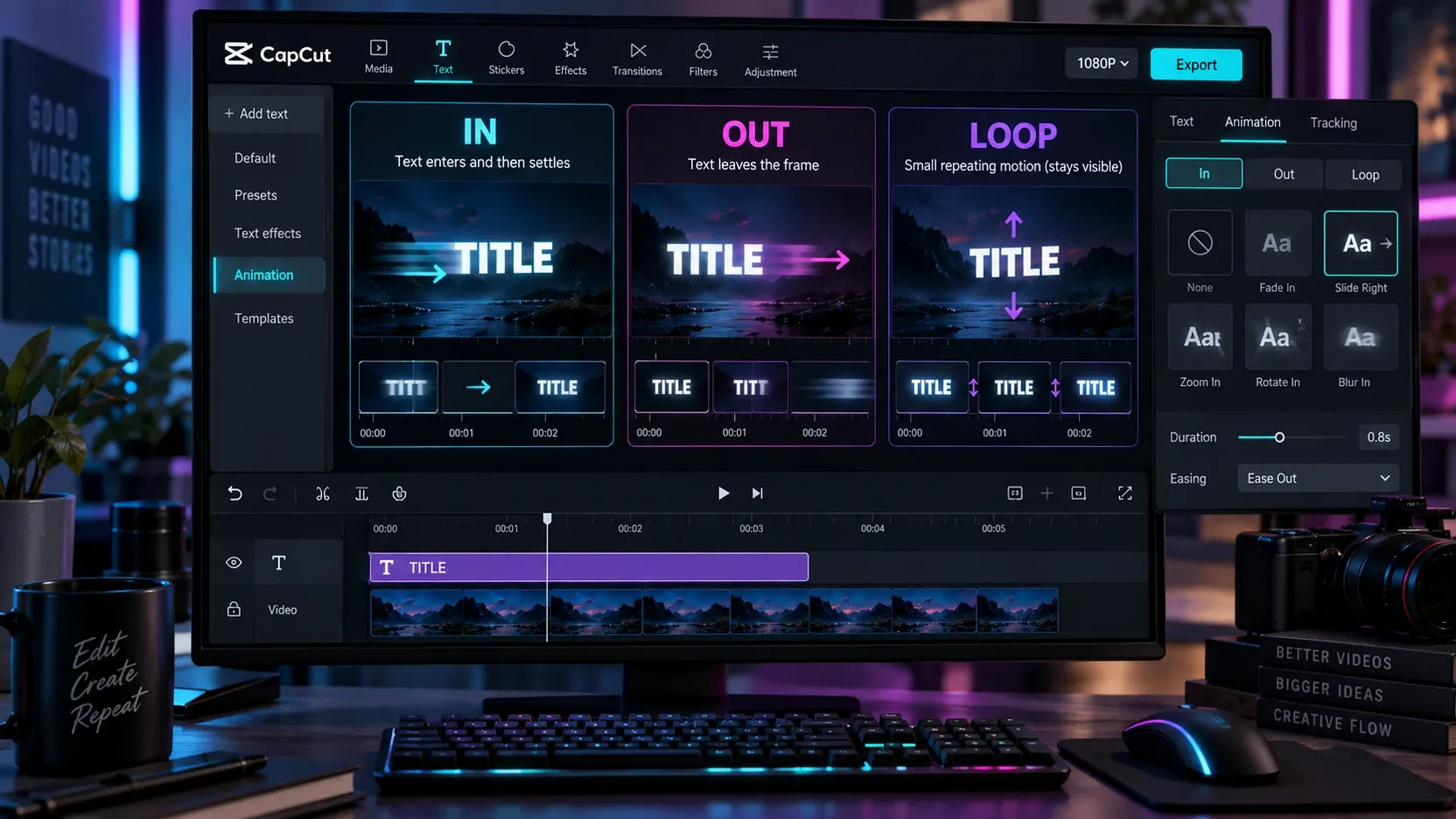
Task: Select the Loop animation mode
Action: click(1365, 175)
